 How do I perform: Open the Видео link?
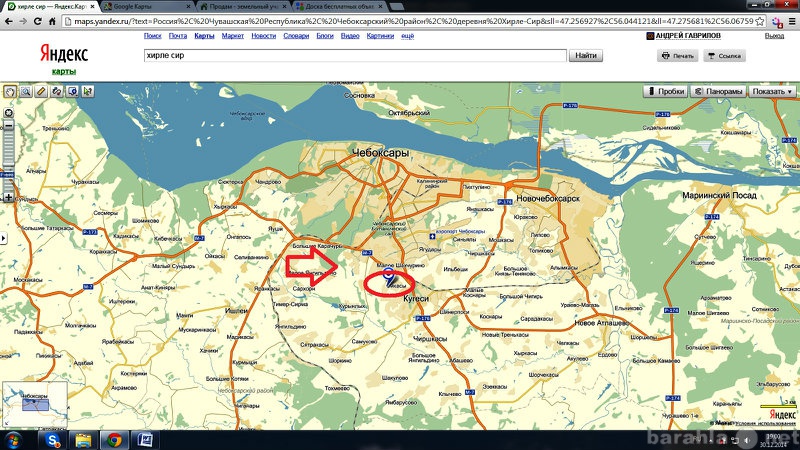[350, 36]
